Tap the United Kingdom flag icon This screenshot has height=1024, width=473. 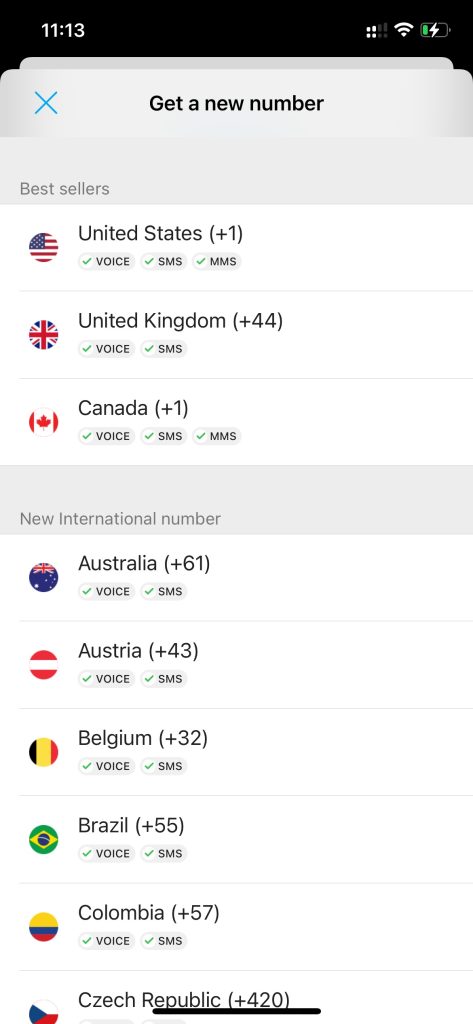coord(44,335)
